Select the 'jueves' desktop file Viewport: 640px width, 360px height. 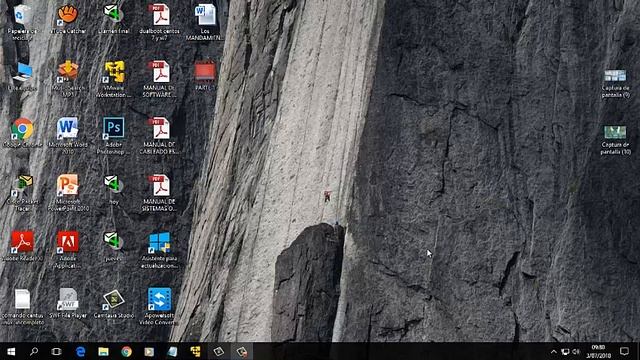[114, 246]
